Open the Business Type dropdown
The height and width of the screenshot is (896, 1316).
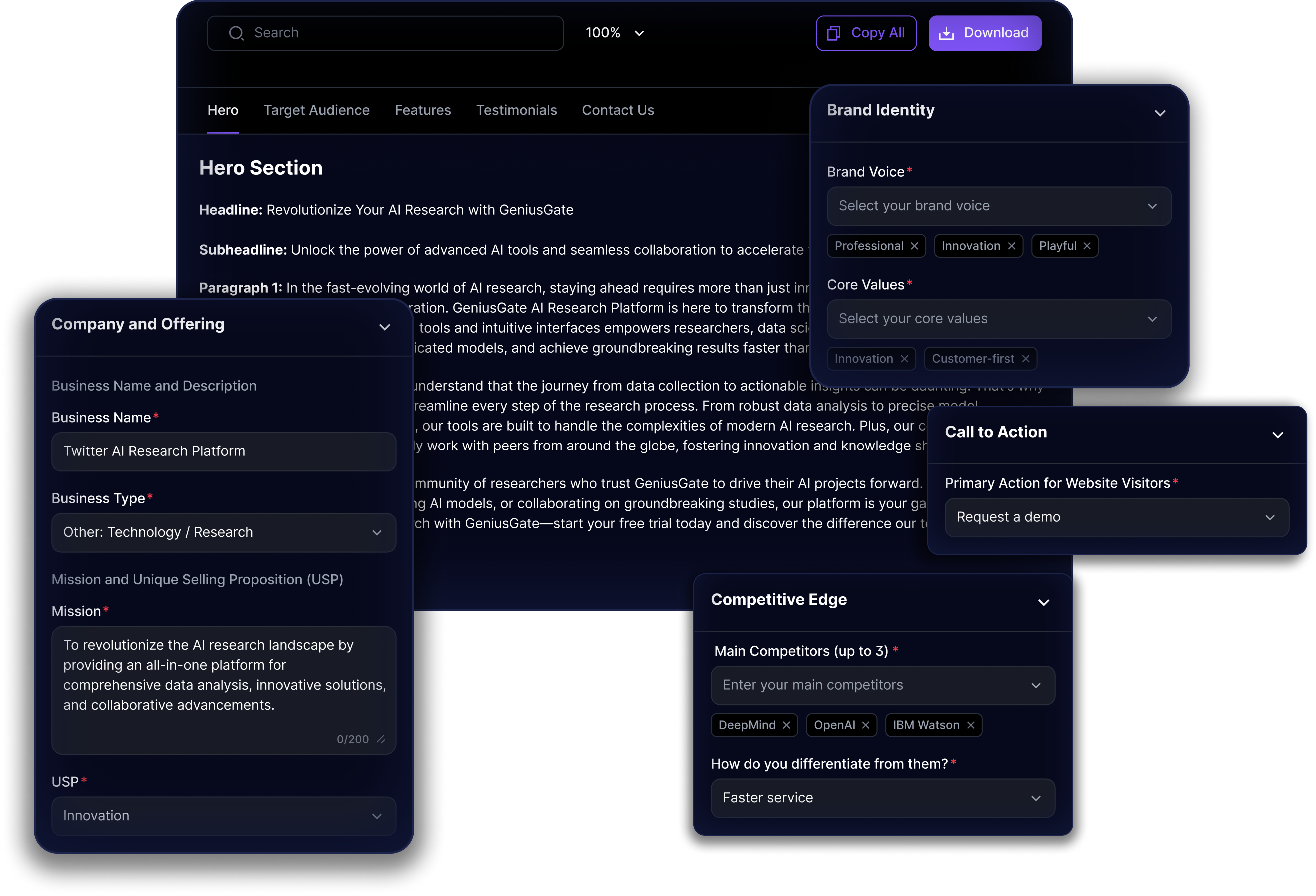tap(224, 532)
